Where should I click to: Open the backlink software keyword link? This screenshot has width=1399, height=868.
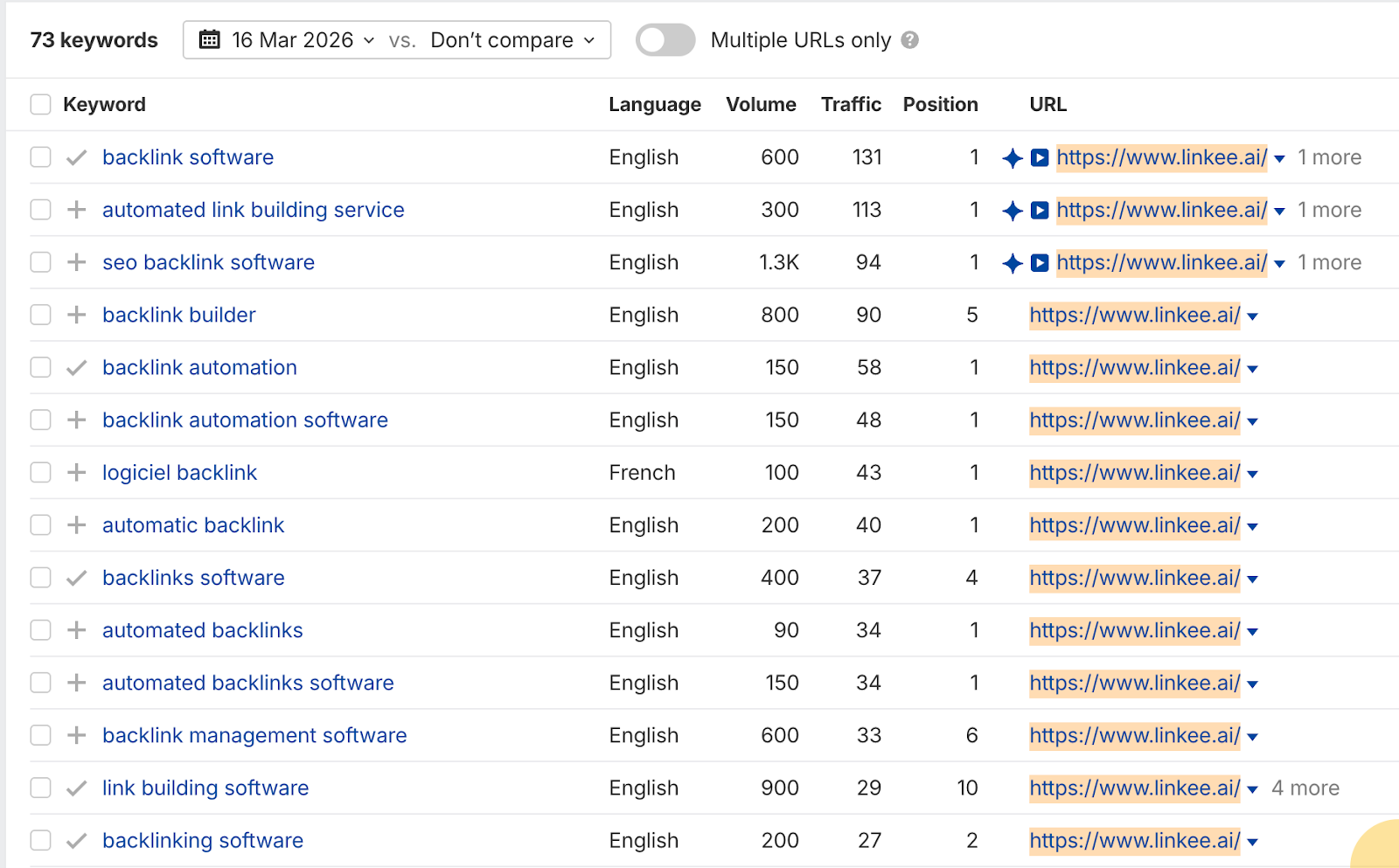click(x=188, y=157)
